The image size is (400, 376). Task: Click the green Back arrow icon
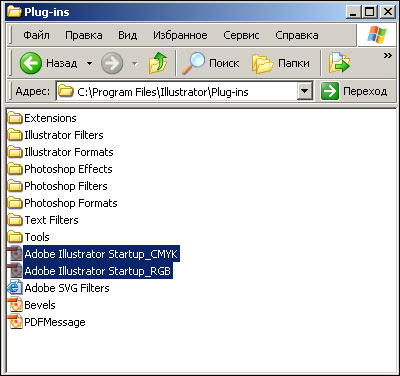(x=31, y=63)
